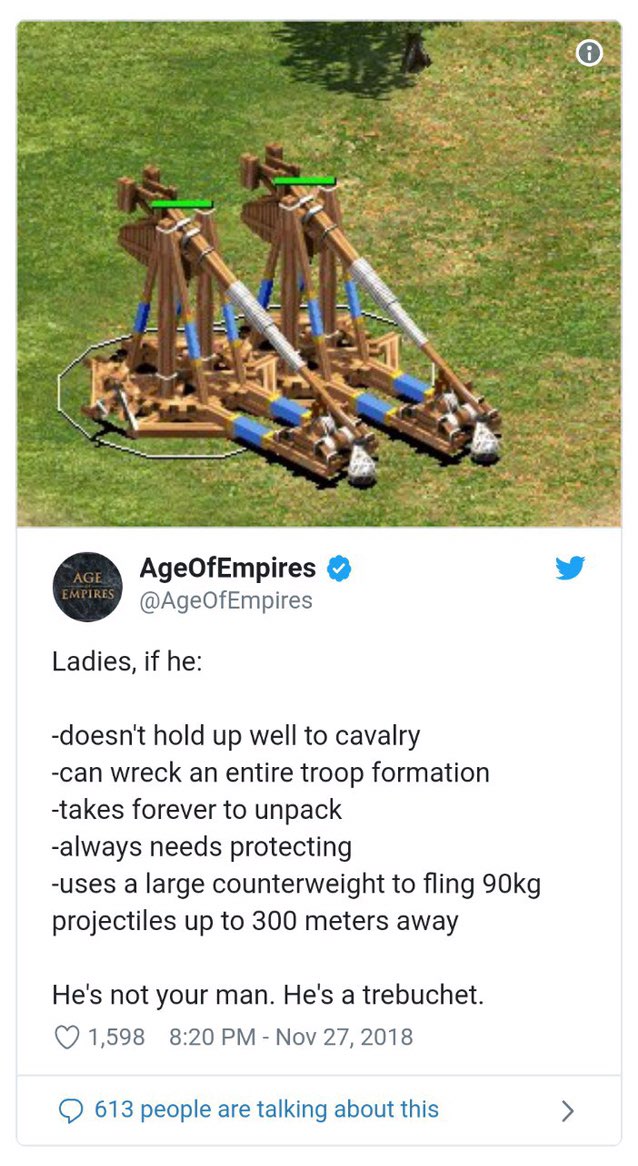Click the info icon on the image
This screenshot has height=1166, width=638.
coord(589,53)
